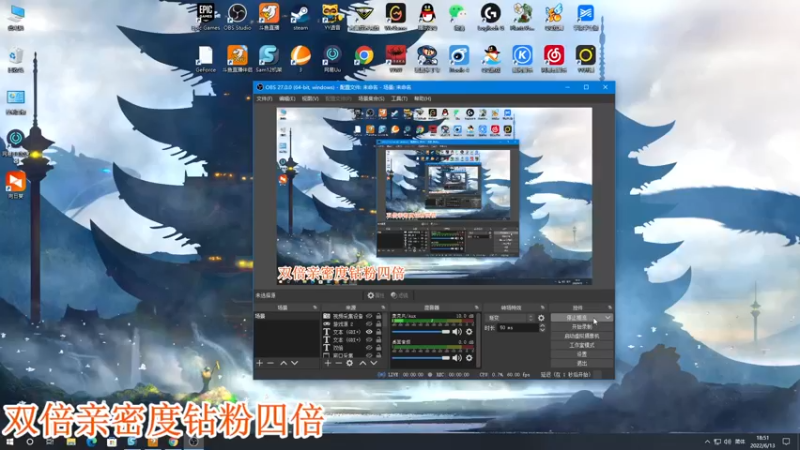
Task: Open the transition properties gear beside 渐变
Action: coord(541,318)
